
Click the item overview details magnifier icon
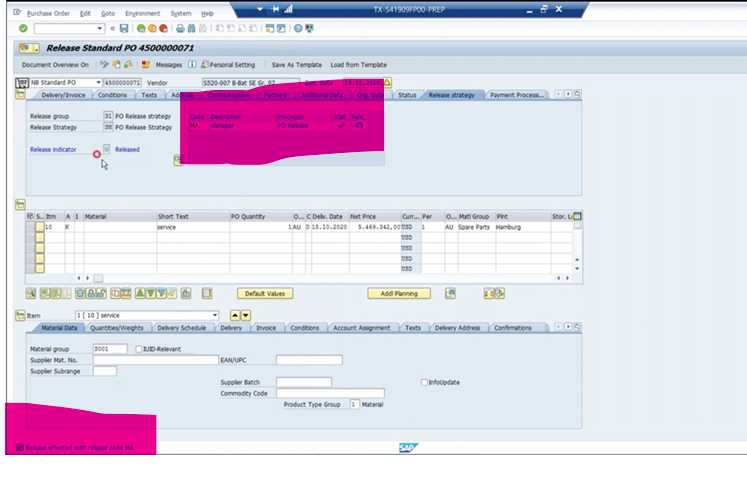point(31,294)
